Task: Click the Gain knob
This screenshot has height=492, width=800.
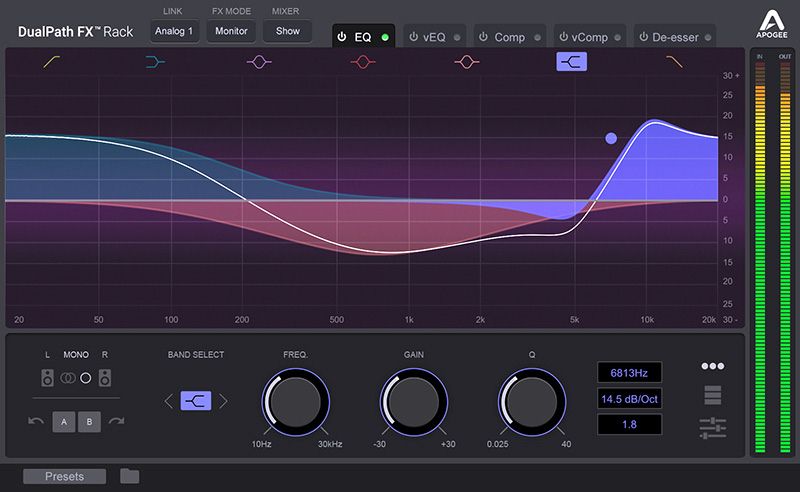Action: [x=414, y=402]
